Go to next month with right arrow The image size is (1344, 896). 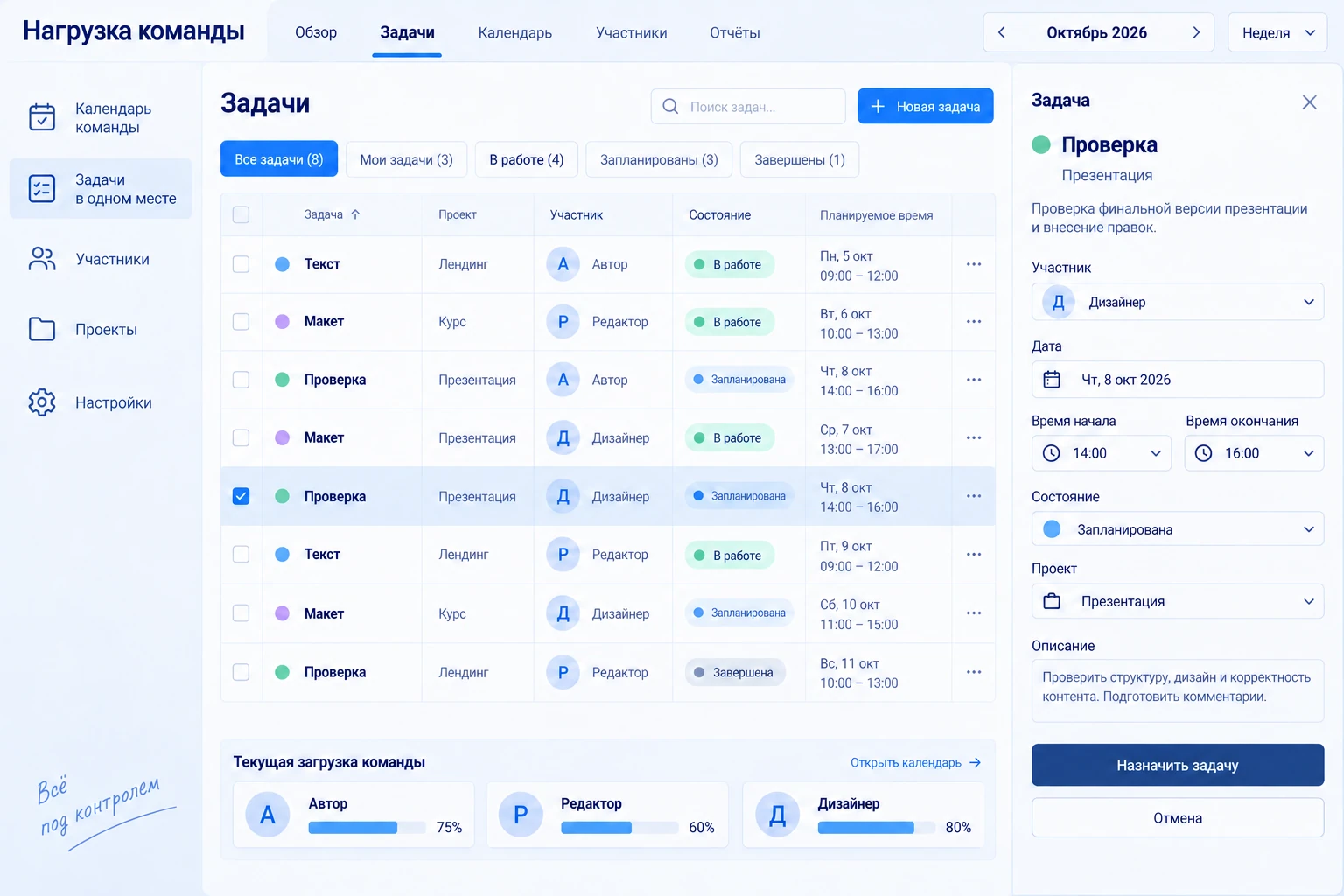pos(1196,32)
